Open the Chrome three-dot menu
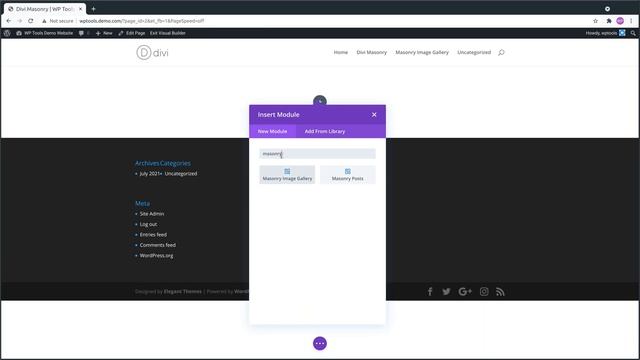Screen dimensions: 640x360 (x=631, y=21)
